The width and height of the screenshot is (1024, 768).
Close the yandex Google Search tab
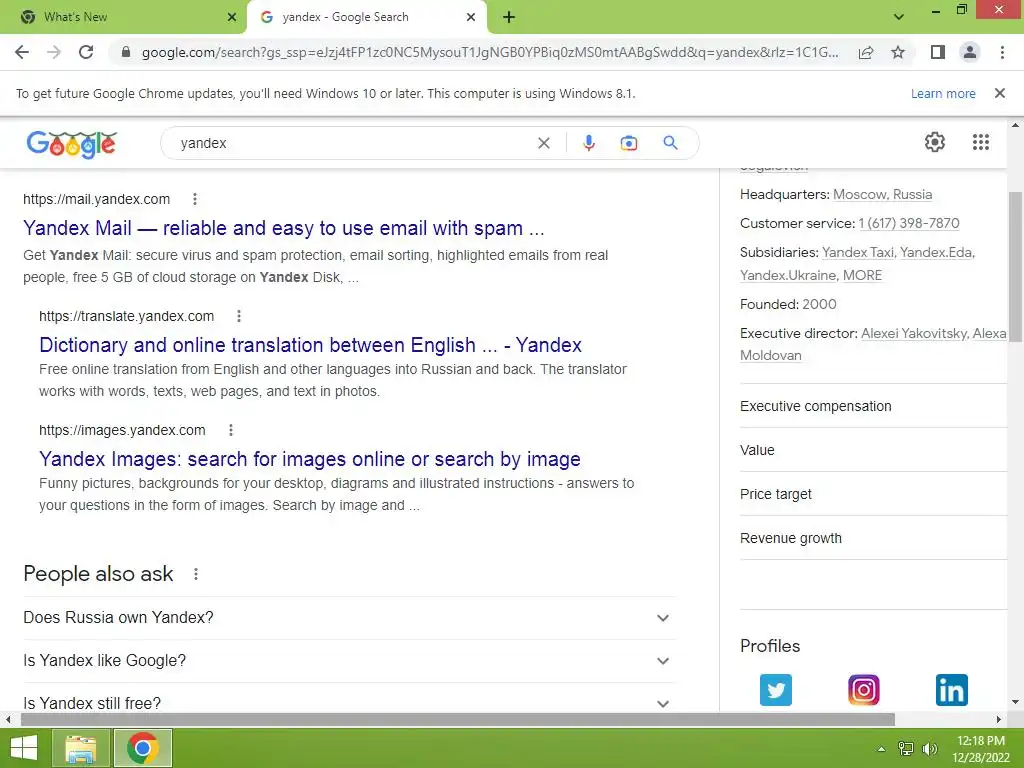pos(471,17)
